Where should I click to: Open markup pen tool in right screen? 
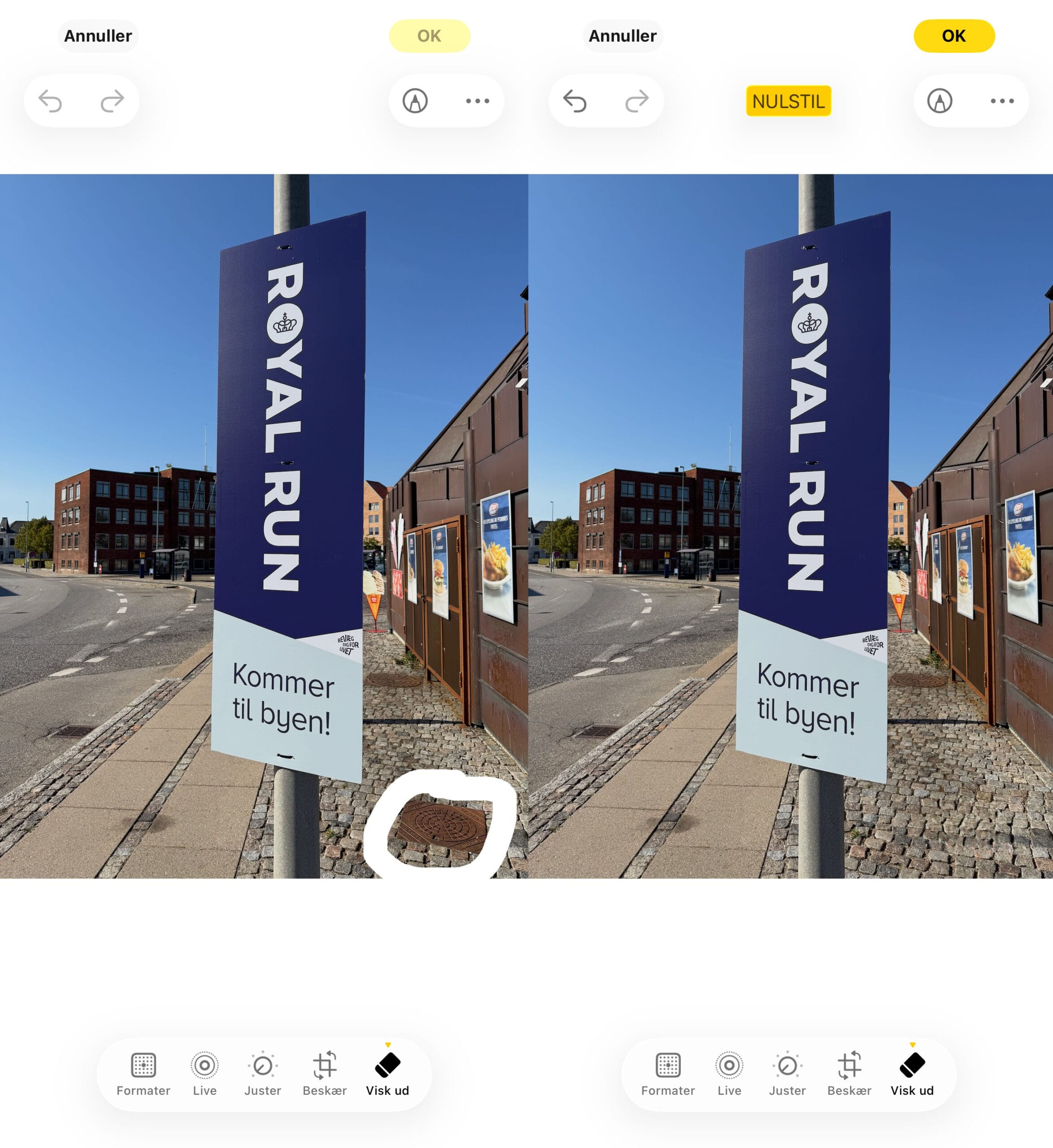coord(940,101)
